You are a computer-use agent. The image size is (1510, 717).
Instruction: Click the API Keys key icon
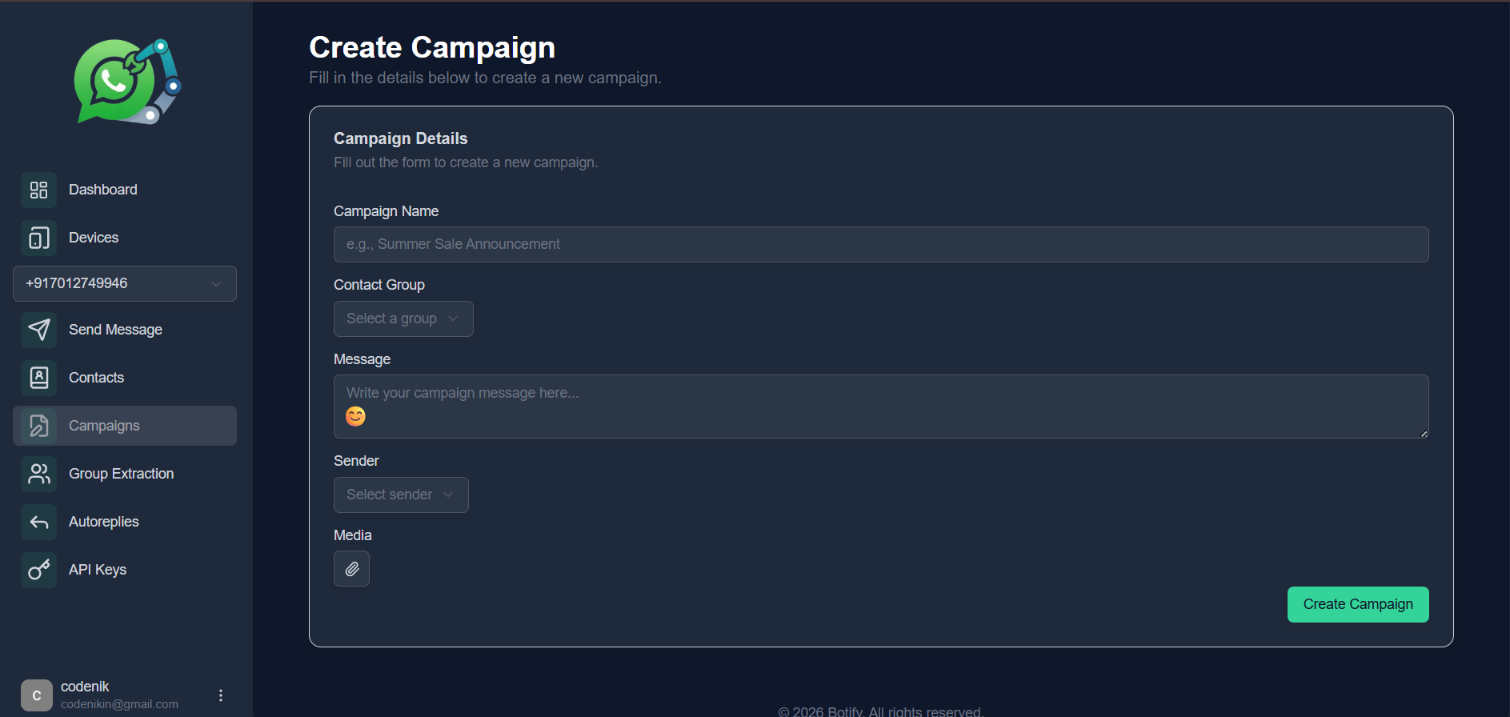coord(39,570)
